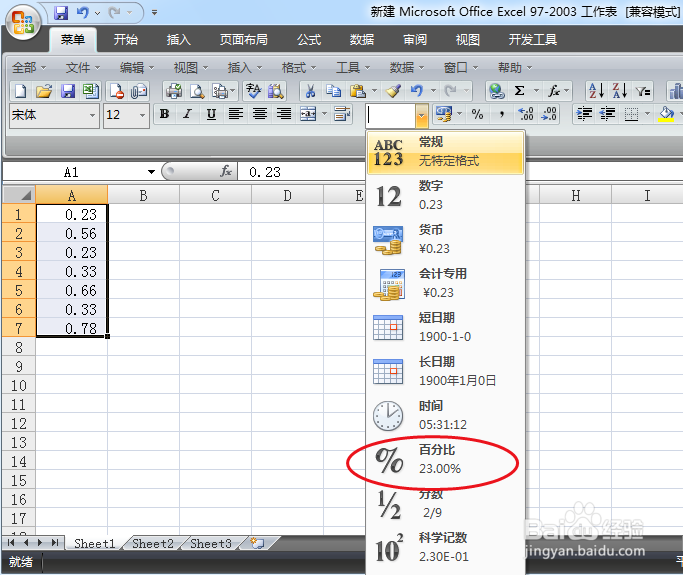
Task: Click the Comma Style icon
Action: pyautogui.click(x=501, y=115)
